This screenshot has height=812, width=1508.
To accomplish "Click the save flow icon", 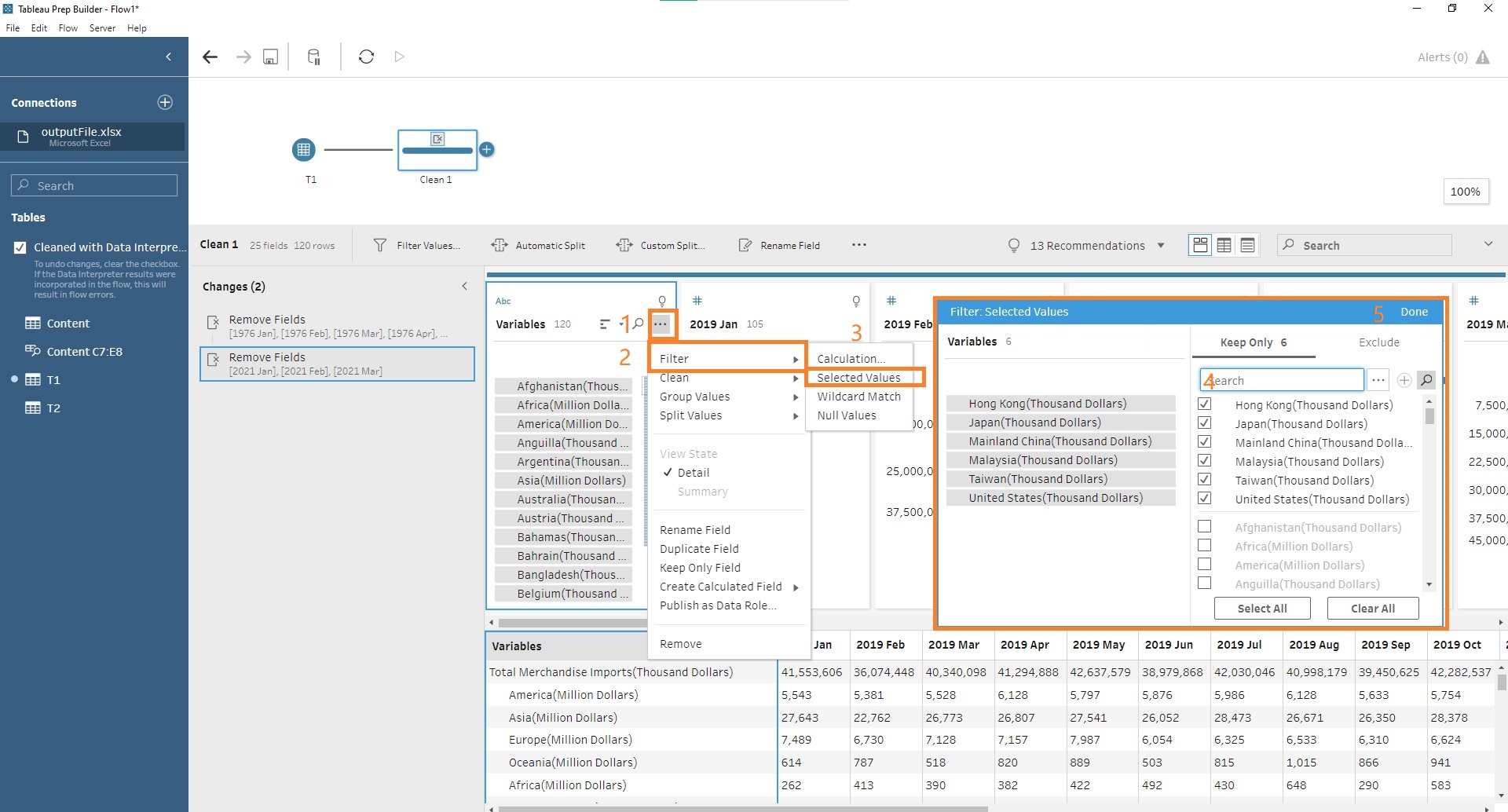I will [270, 57].
